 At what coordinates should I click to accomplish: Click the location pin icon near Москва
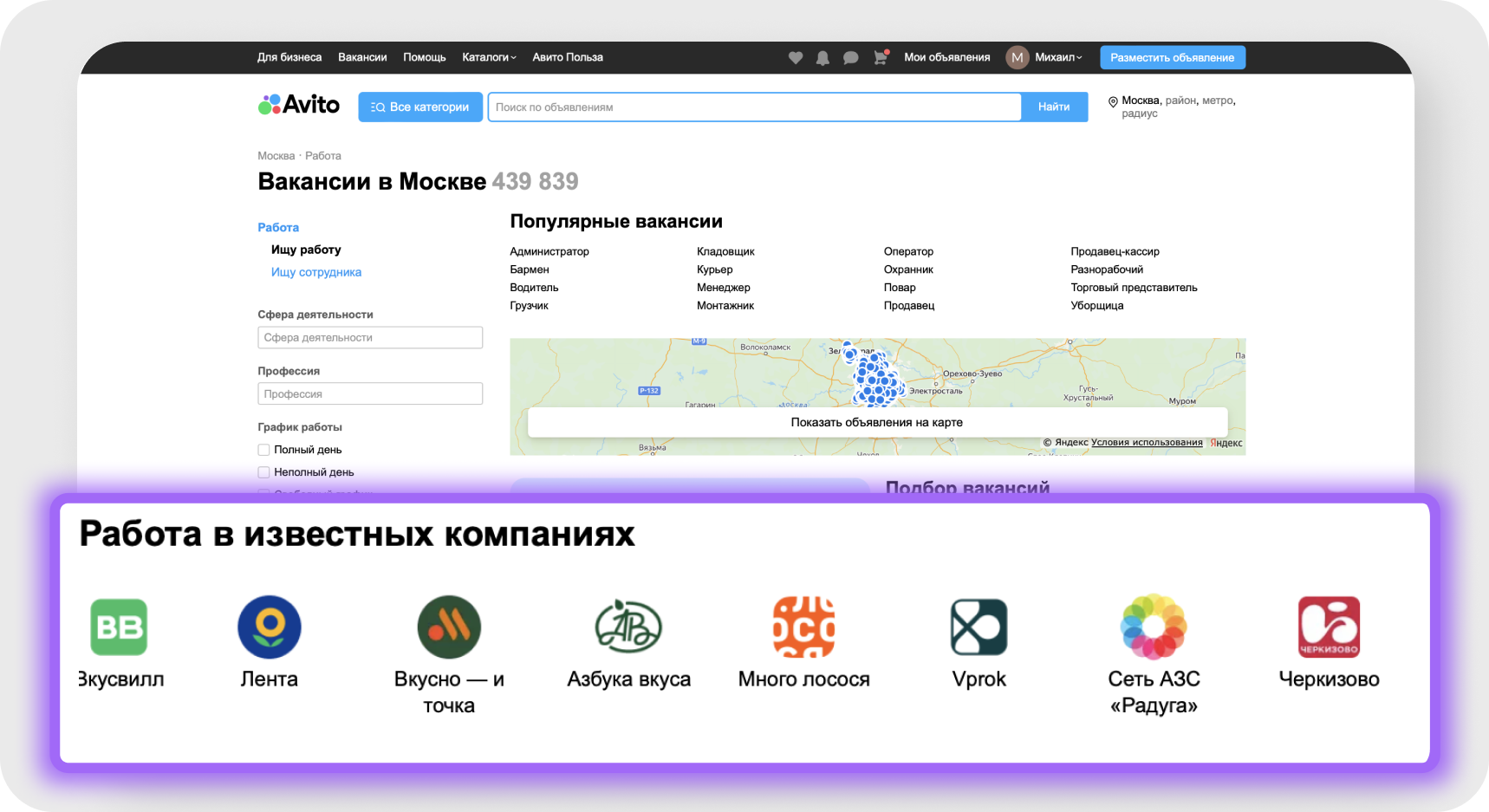coord(1113,101)
